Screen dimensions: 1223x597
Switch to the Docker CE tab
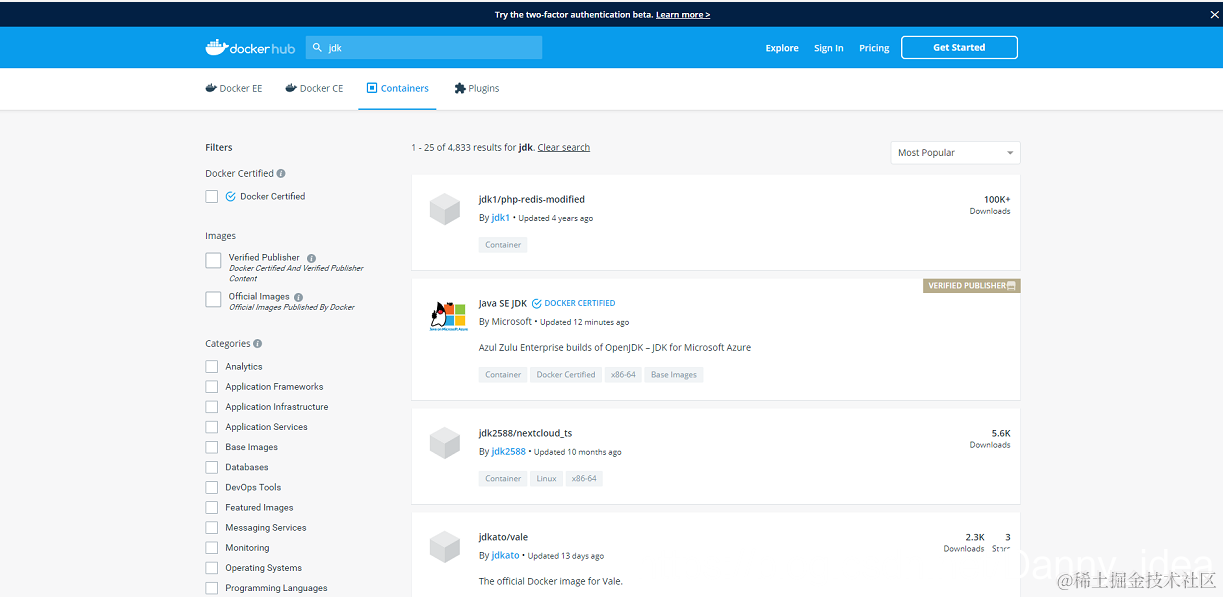(x=314, y=88)
